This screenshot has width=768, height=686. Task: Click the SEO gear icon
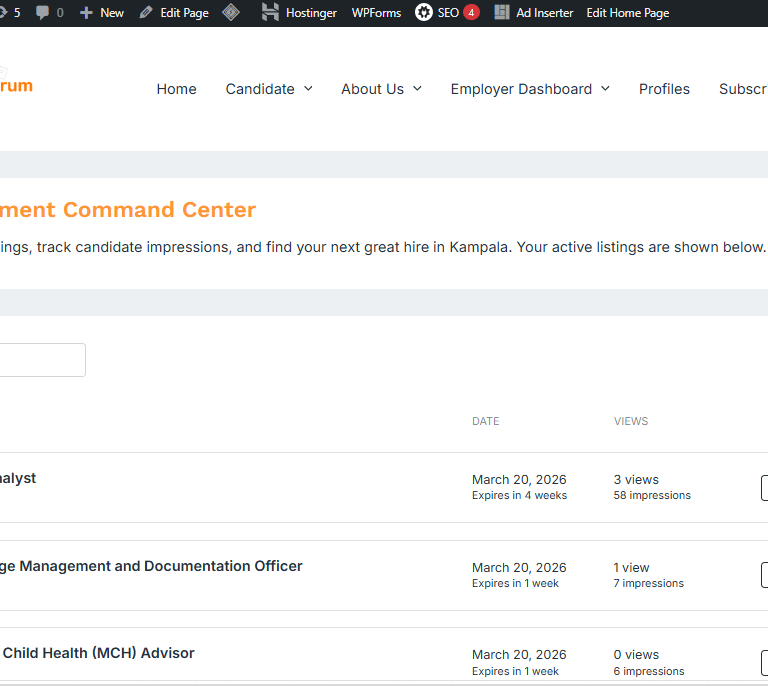pyautogui.click(x=424, y=13)
